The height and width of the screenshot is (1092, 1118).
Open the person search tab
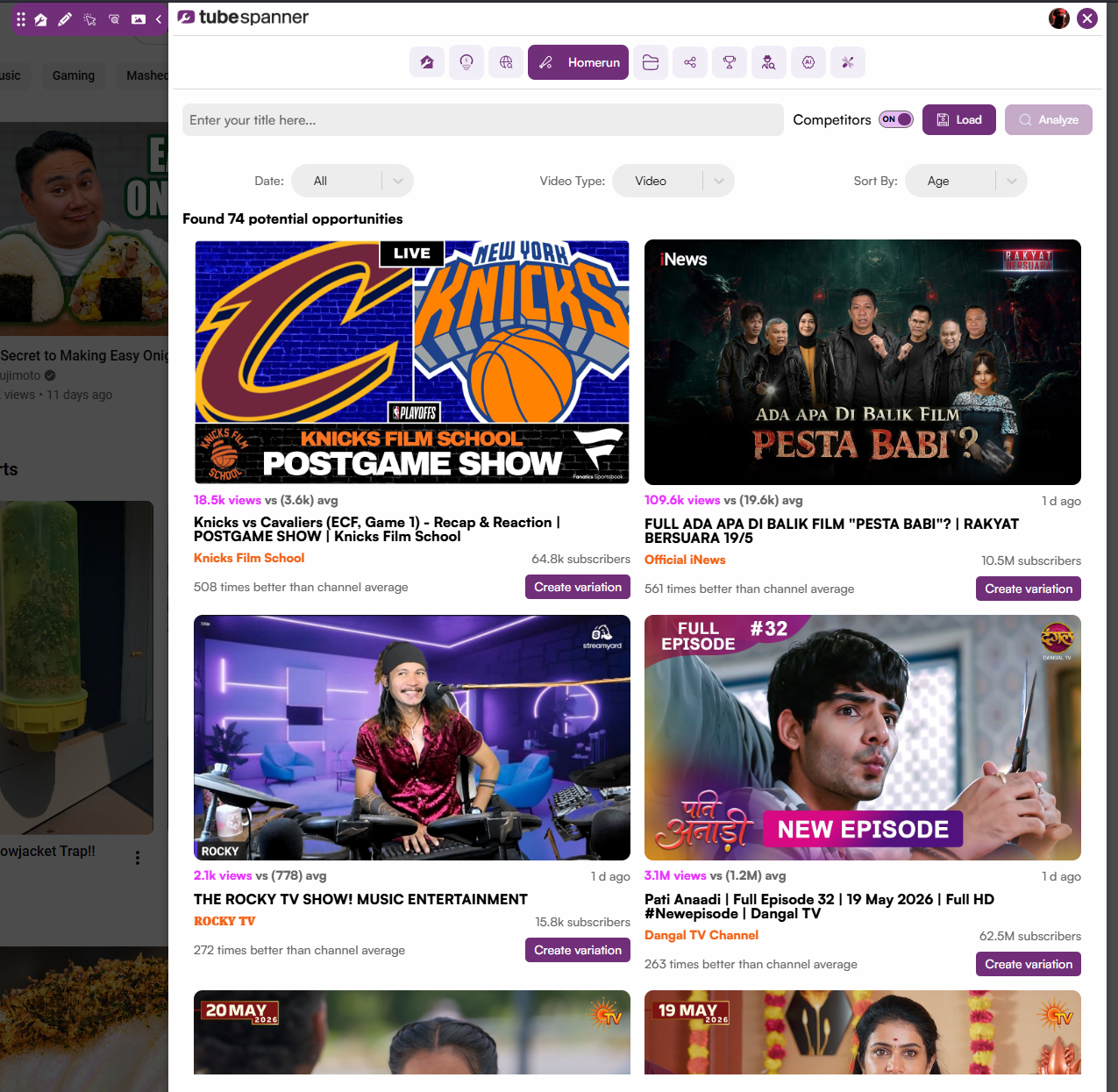coord(769,62)
